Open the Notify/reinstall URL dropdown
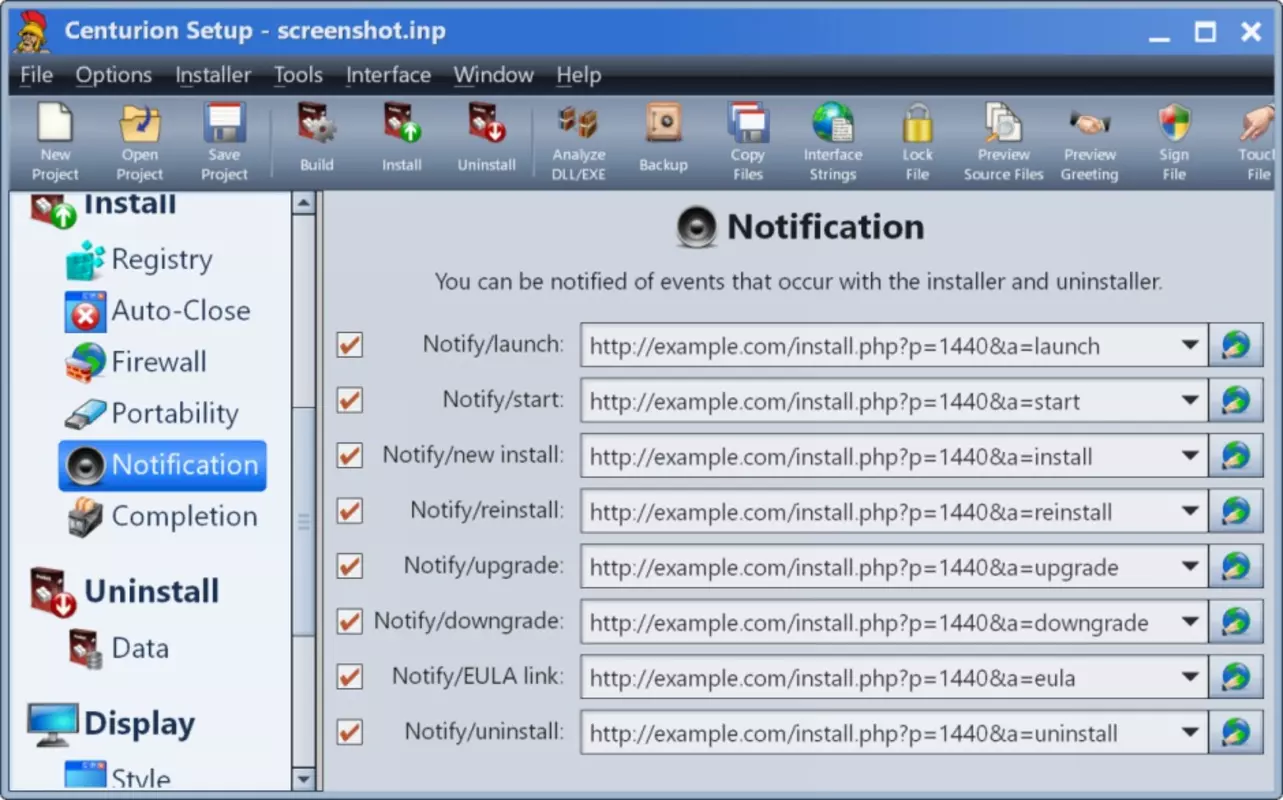1283x800 pixels. (x=1190, y=512)
